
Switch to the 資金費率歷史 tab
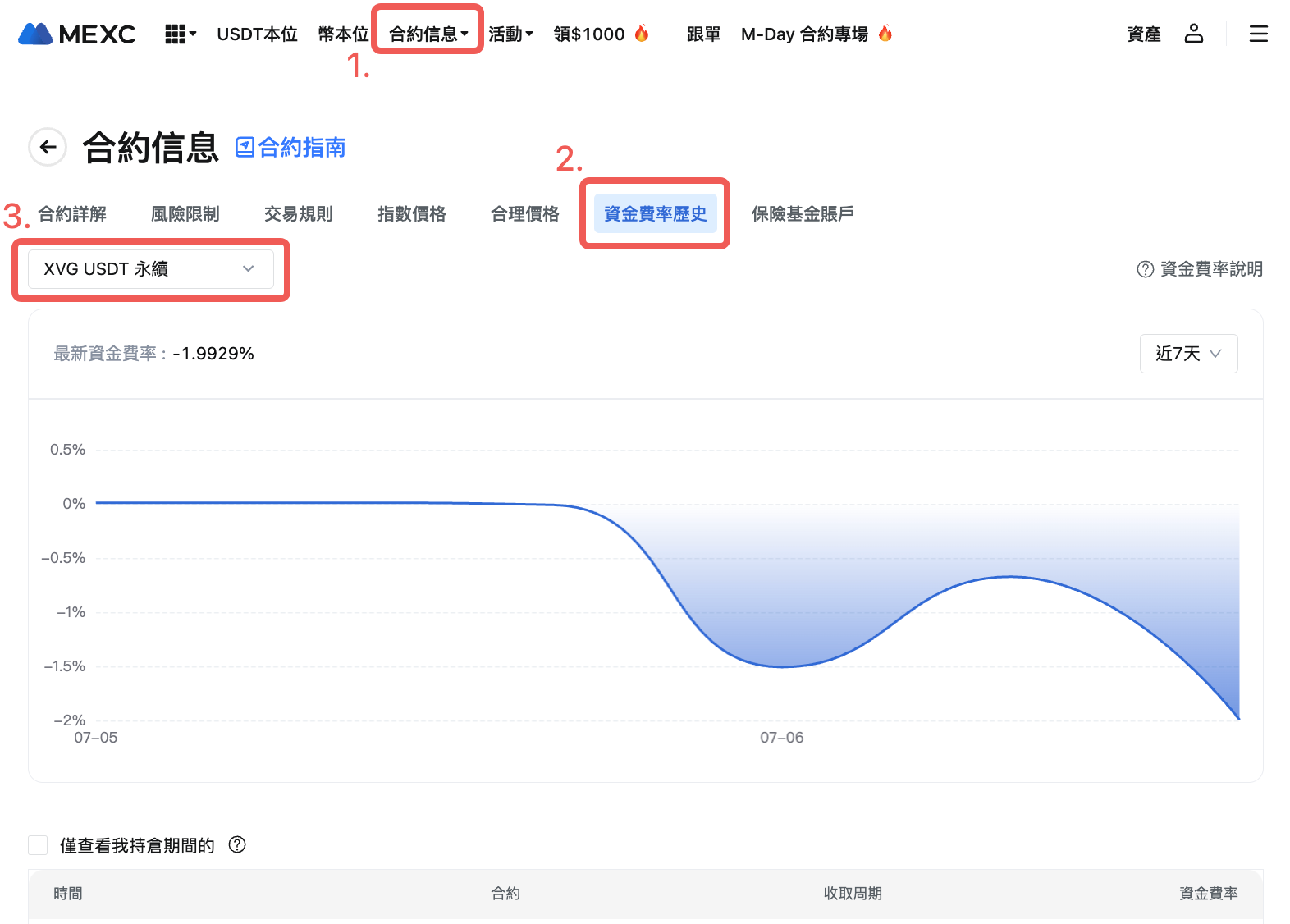[655, 213]
